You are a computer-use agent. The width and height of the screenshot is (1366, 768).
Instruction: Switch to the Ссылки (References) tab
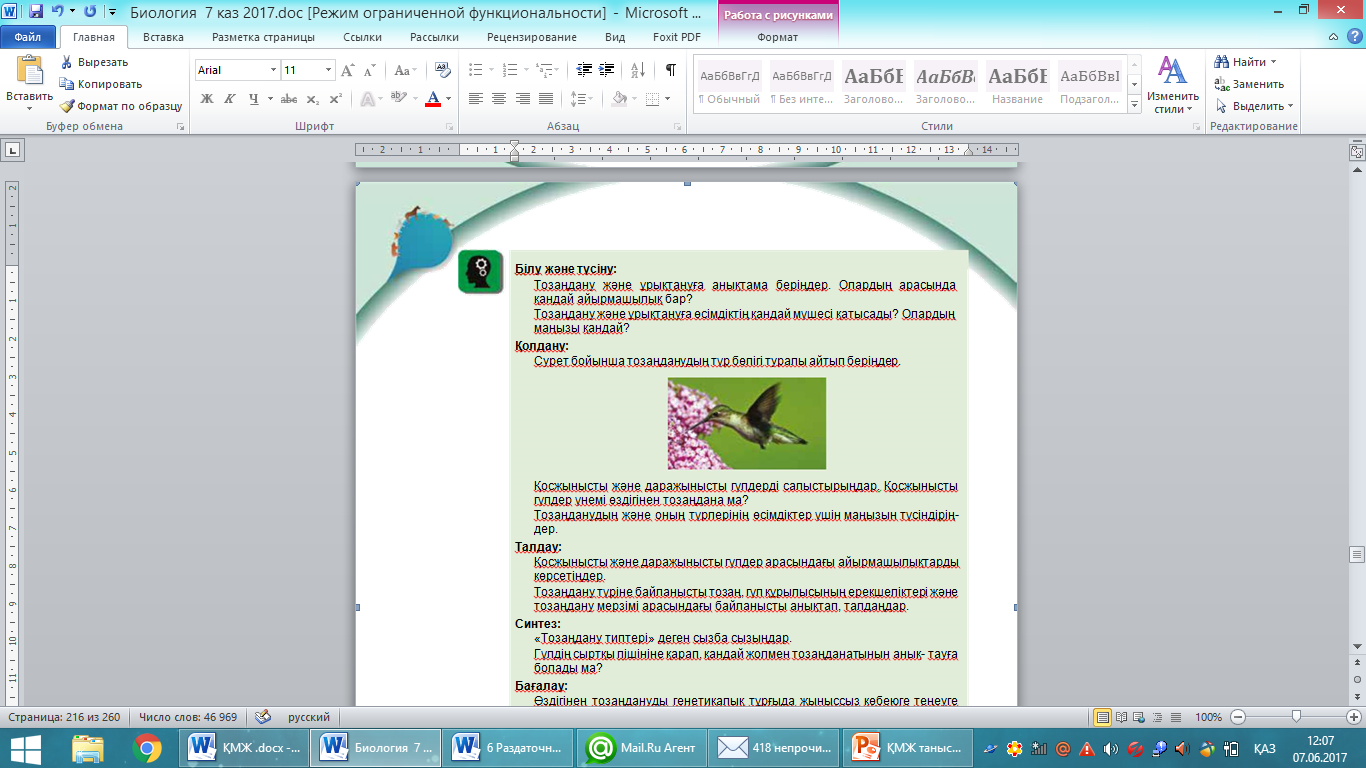[362, 37]
